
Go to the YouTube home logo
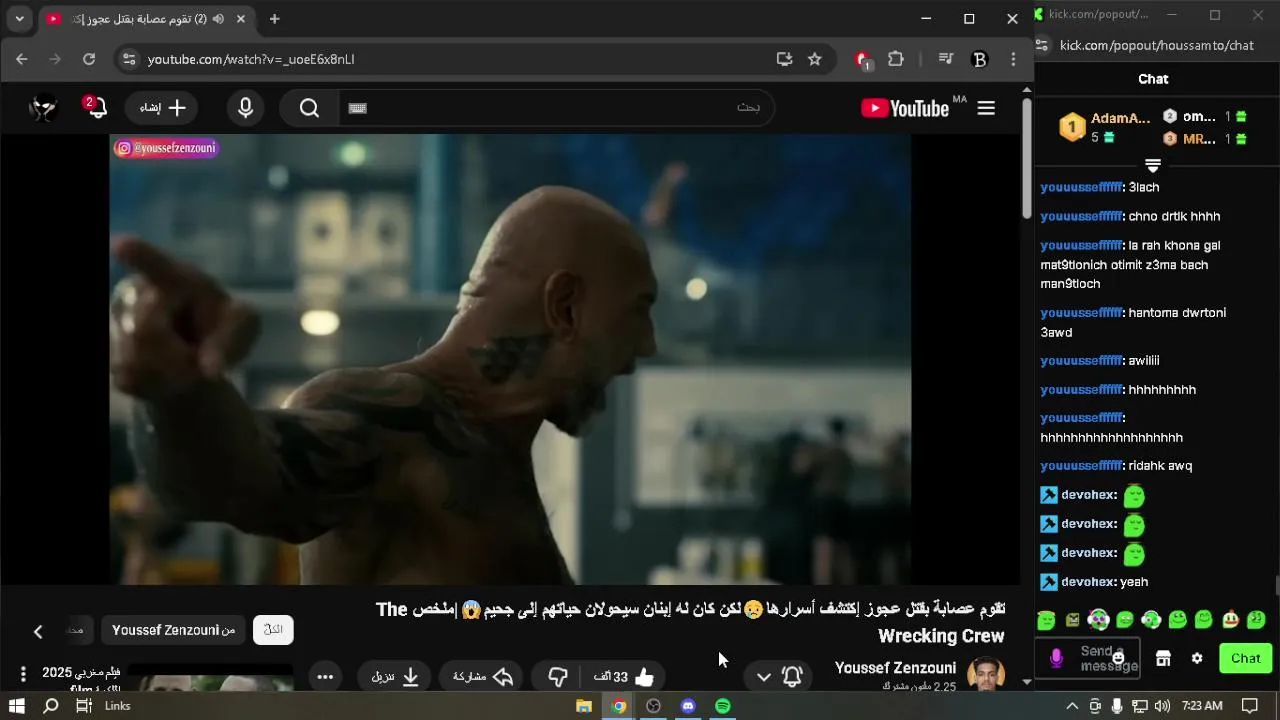905,108
